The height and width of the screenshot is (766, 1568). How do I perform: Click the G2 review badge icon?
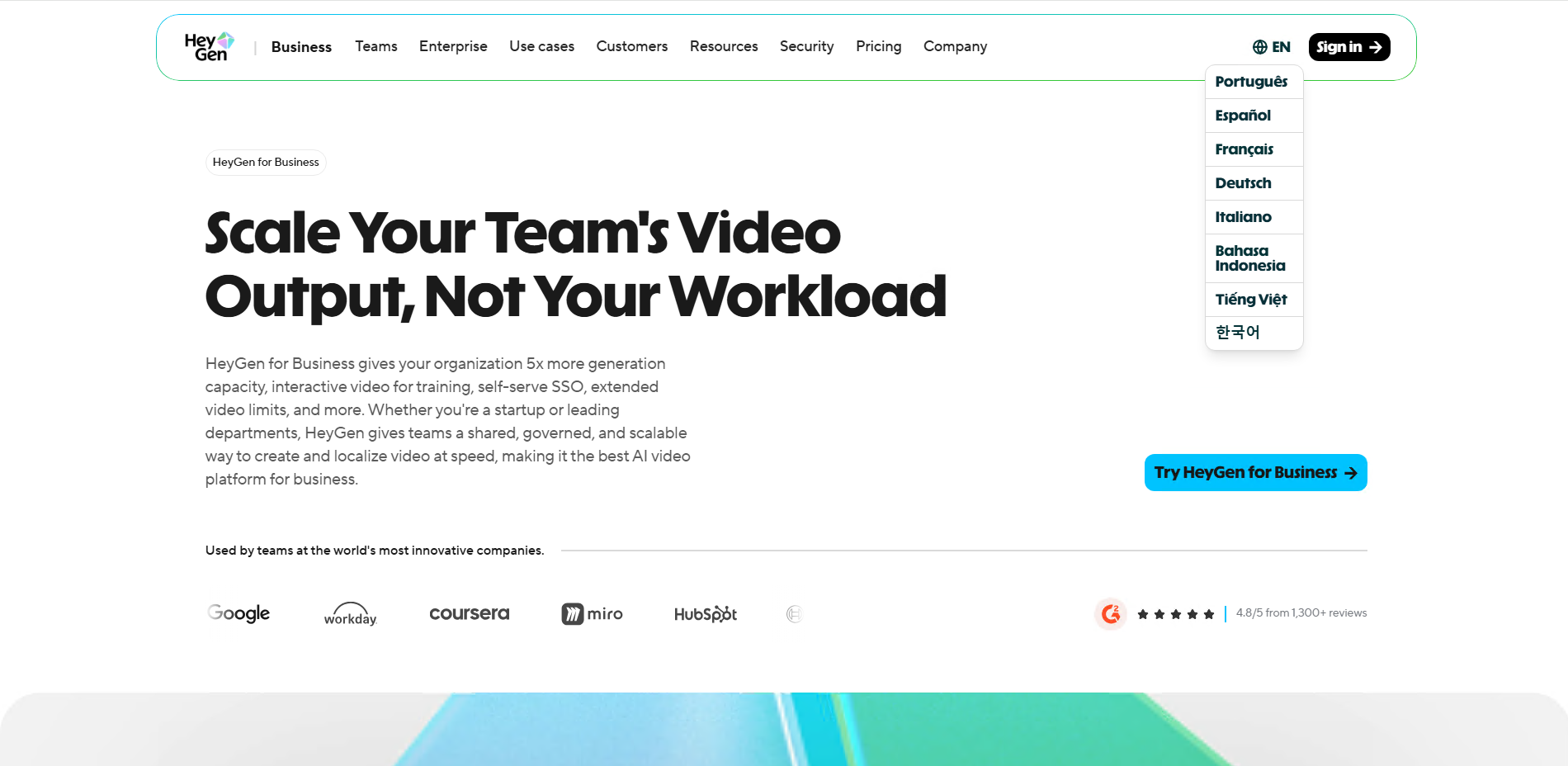click(x=1111, y=613)
